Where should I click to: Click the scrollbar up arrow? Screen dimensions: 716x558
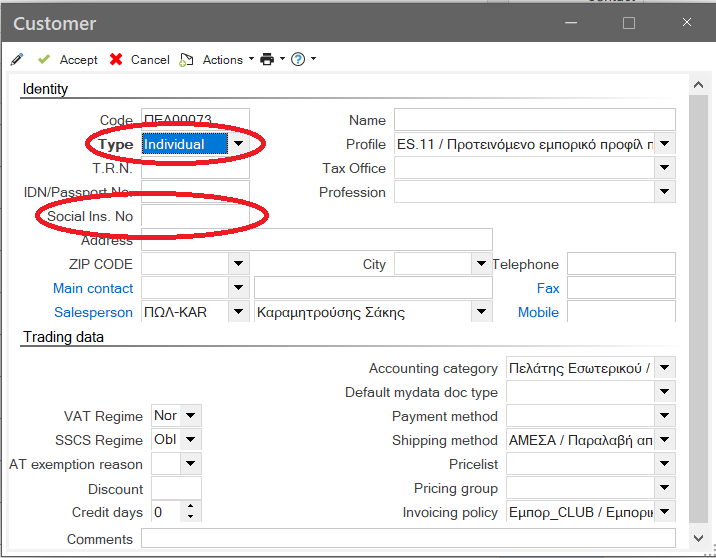[x=698, y=84]
